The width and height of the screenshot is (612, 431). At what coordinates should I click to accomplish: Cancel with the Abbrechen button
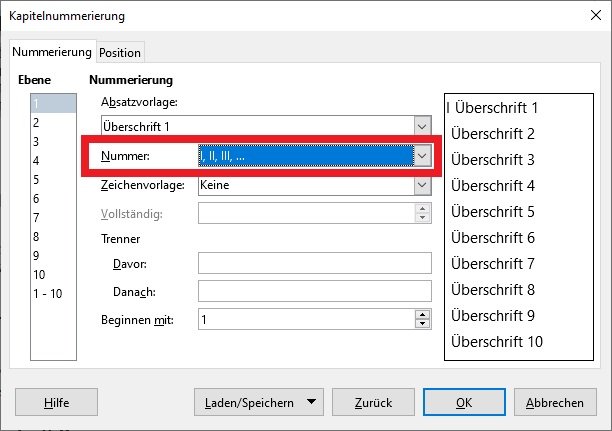coord(555,402)
